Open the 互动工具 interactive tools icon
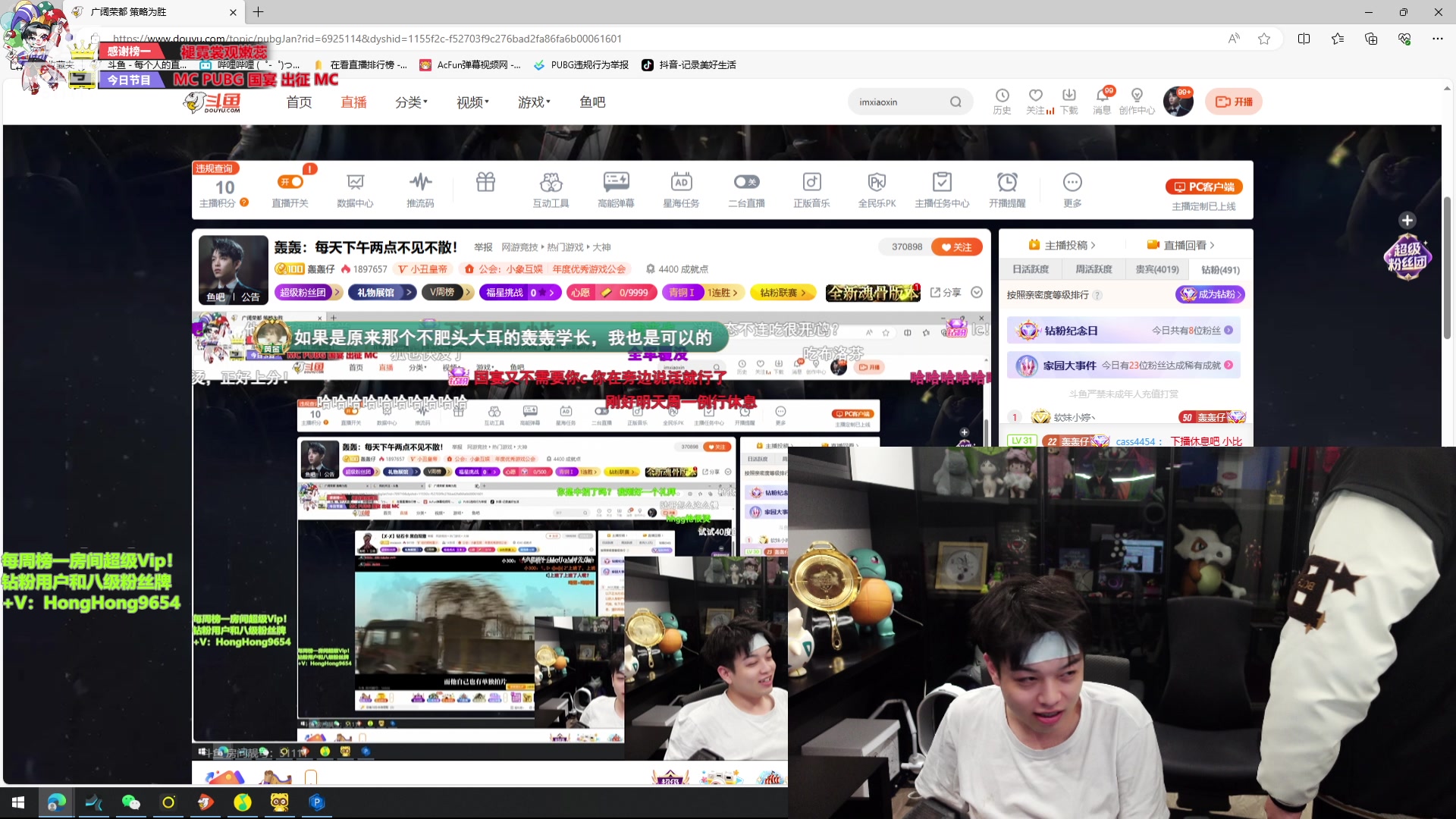 click(x=551, y=188)
